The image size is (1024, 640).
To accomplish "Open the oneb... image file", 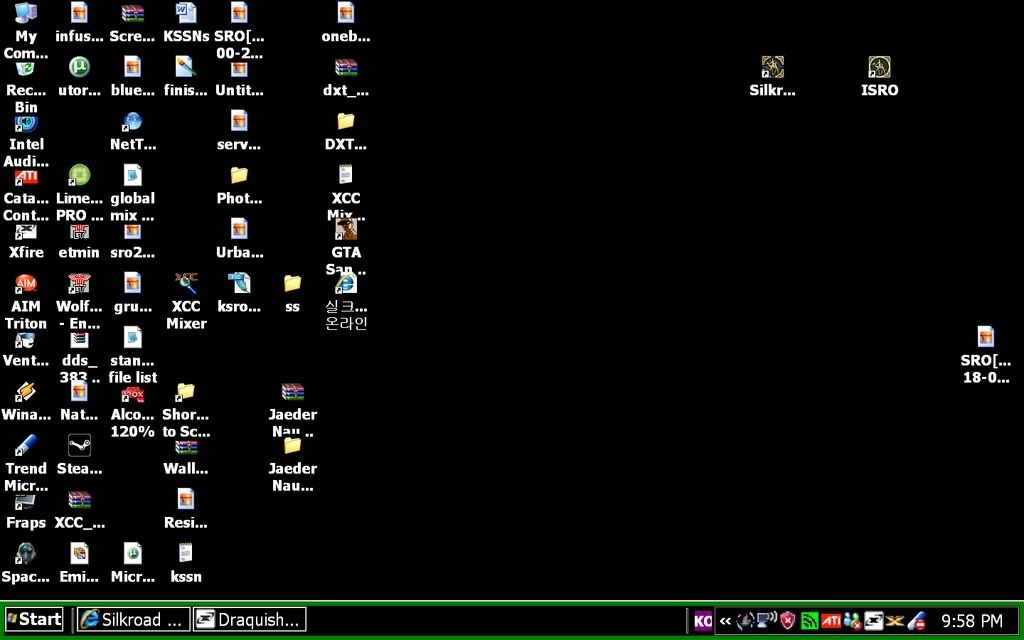I will click(345, 13).
